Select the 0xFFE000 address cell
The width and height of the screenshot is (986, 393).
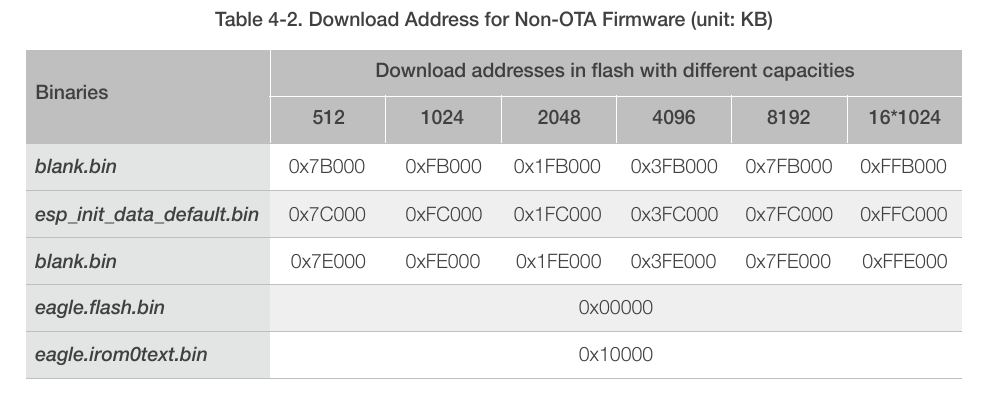click(x=904, y=262)
